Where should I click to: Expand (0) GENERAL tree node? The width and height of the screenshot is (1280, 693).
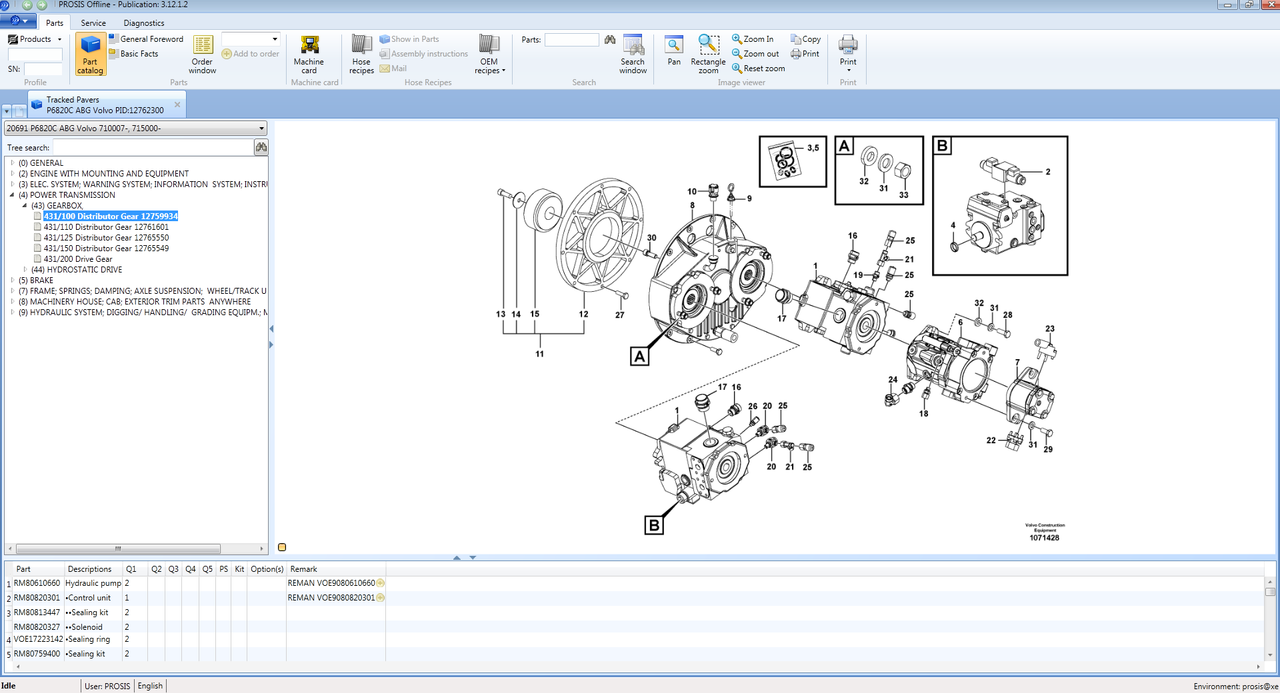(x=12, y=163)
